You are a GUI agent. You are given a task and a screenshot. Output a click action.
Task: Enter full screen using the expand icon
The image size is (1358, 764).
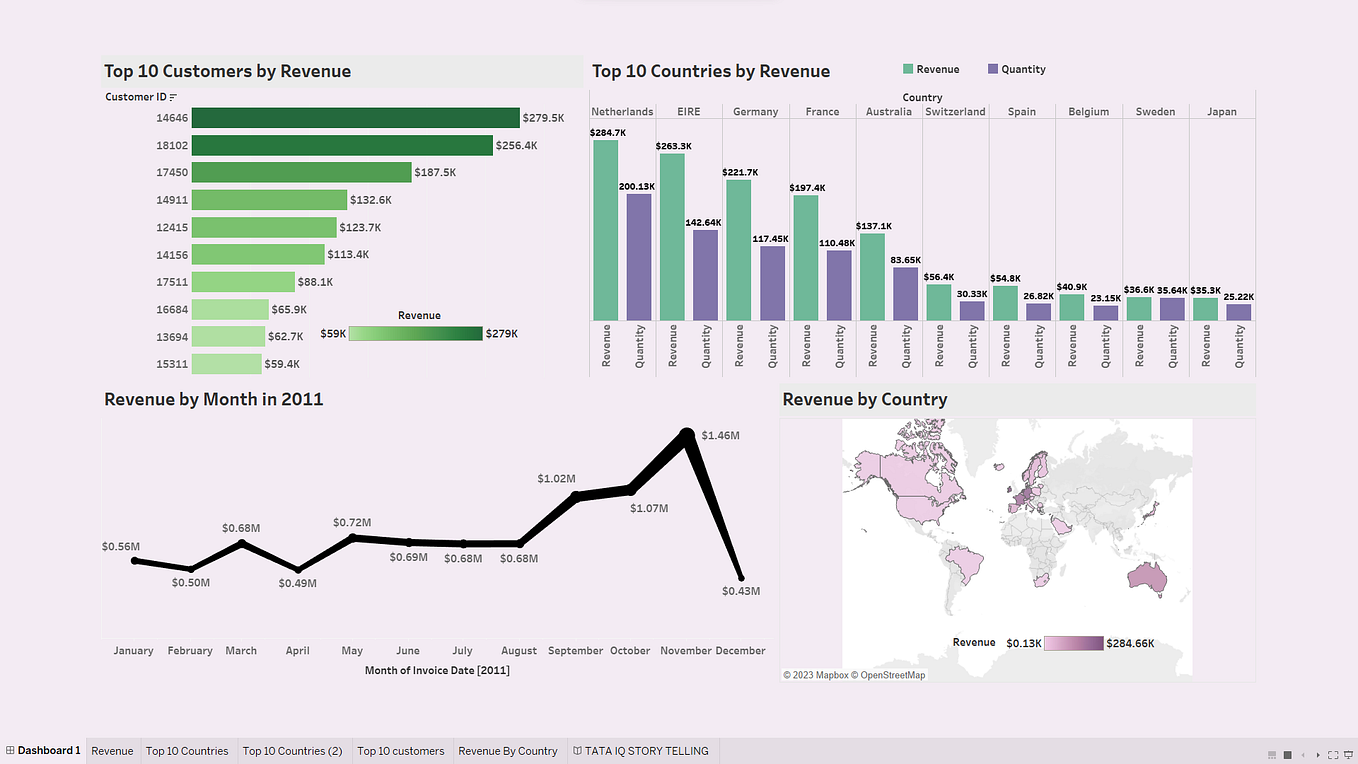pos(1335,755)
